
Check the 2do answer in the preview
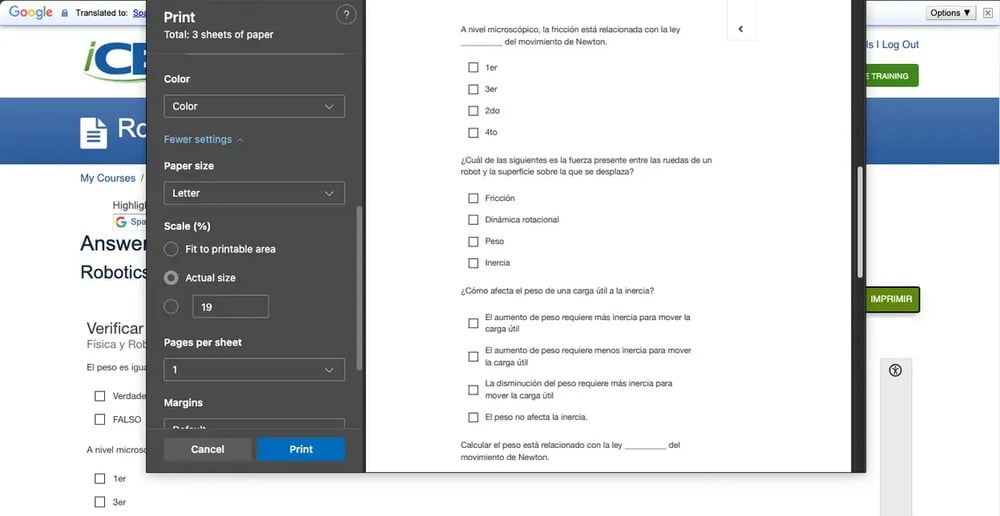[473, 110]
